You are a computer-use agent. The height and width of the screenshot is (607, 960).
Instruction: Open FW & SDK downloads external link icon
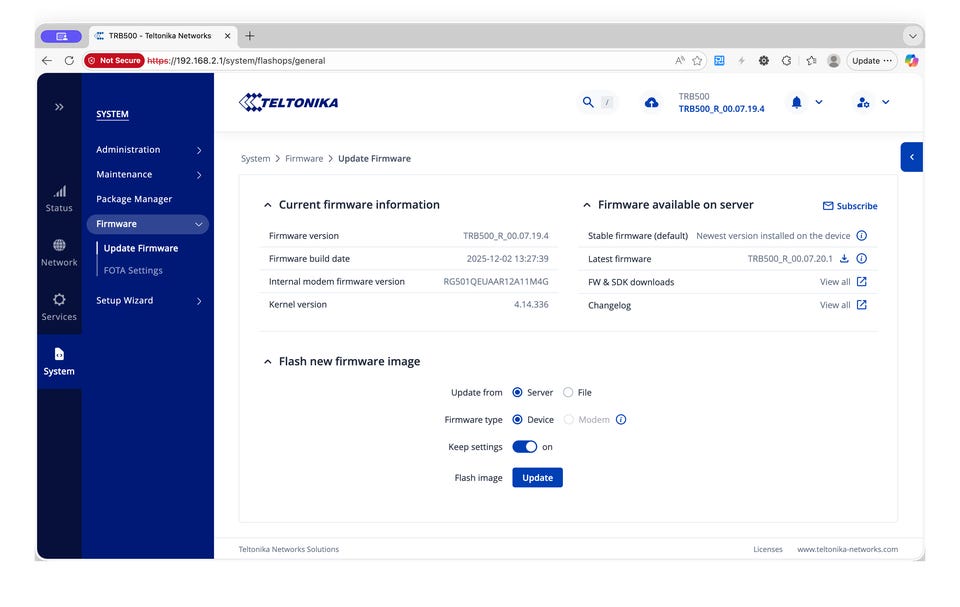point(861,282)
